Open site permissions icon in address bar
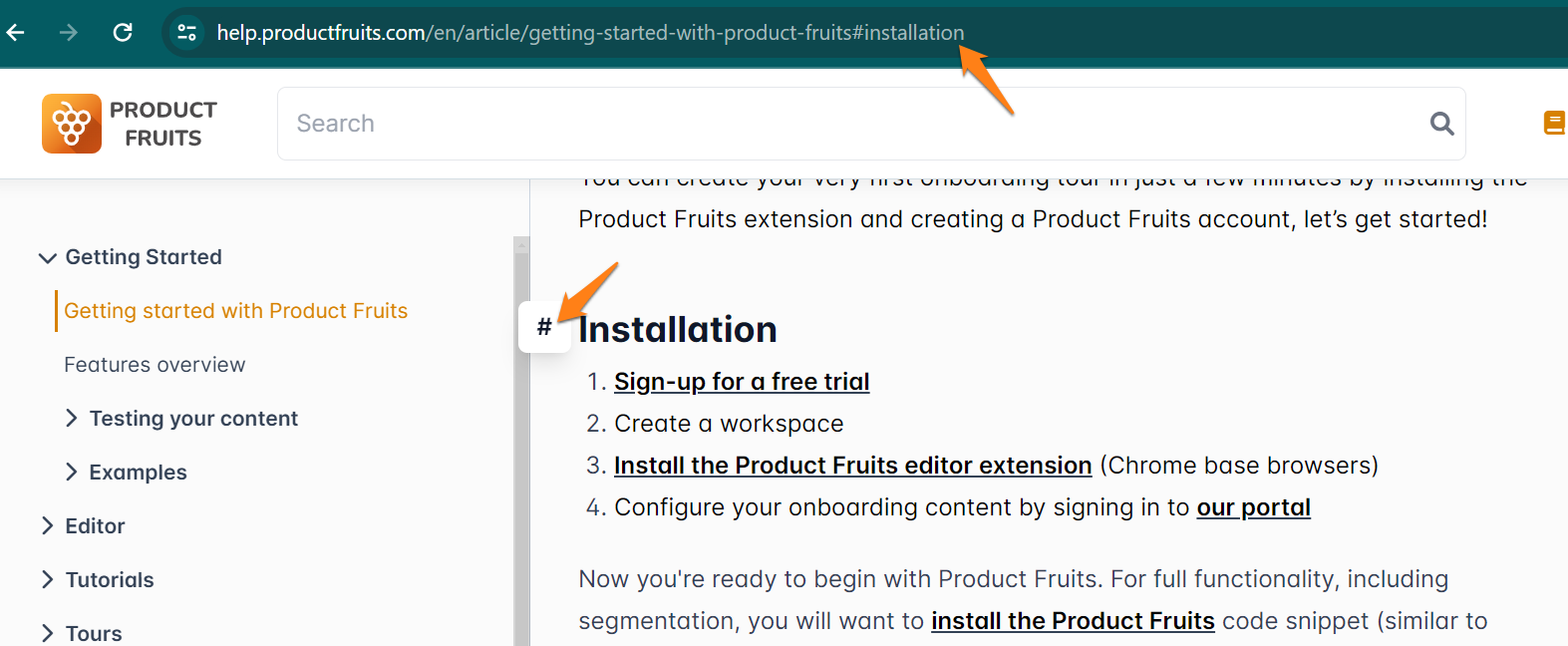 coord(186,32)
